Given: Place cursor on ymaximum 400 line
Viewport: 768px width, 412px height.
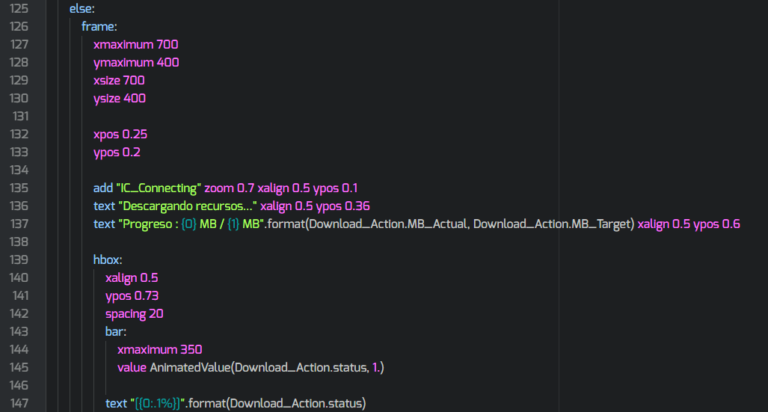Looking at the screenshot, I should [134, 63].
